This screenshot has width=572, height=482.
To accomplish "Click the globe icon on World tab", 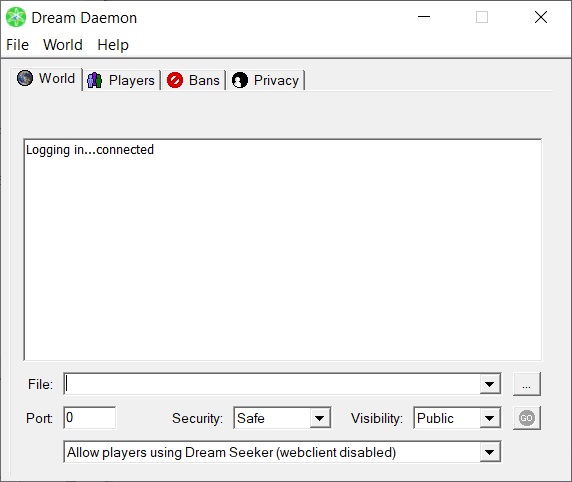I will pyautogui.click(x=25, y=78).
